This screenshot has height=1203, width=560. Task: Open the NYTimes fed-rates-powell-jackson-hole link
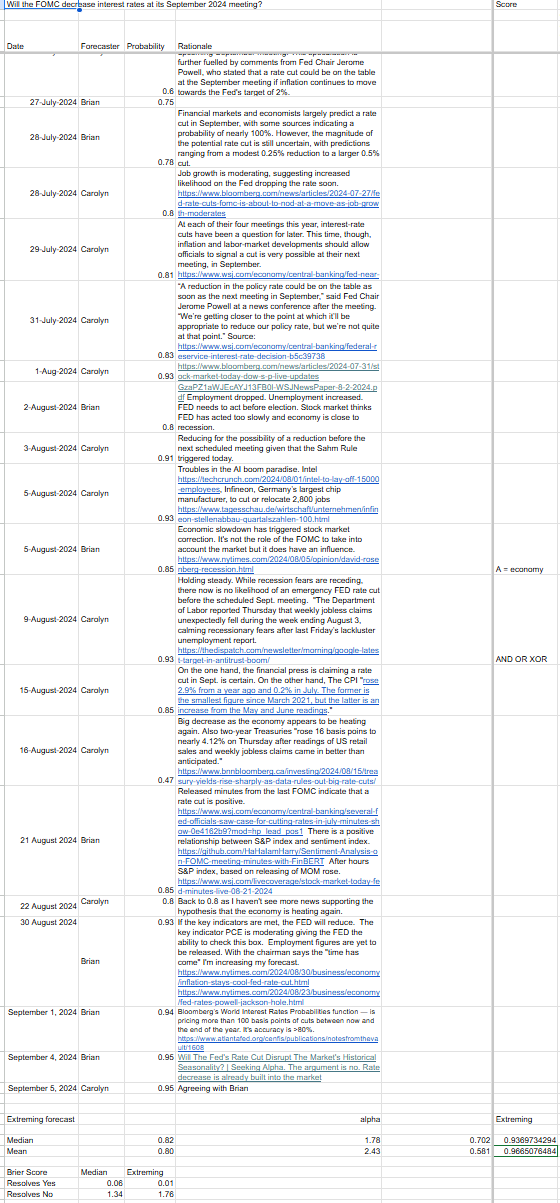point(278,995)
